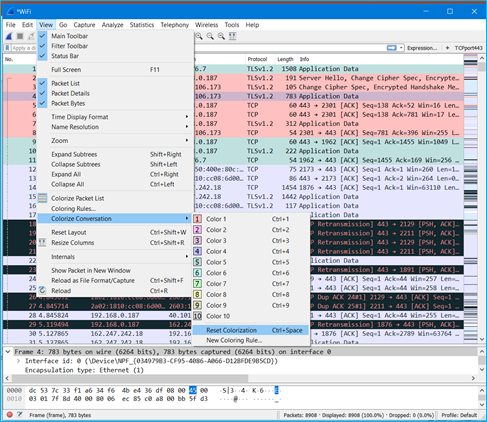Open Colorize Conversation submenu
Image resolution: width=487 pixels, height=422 pixels.
(115, 219)
